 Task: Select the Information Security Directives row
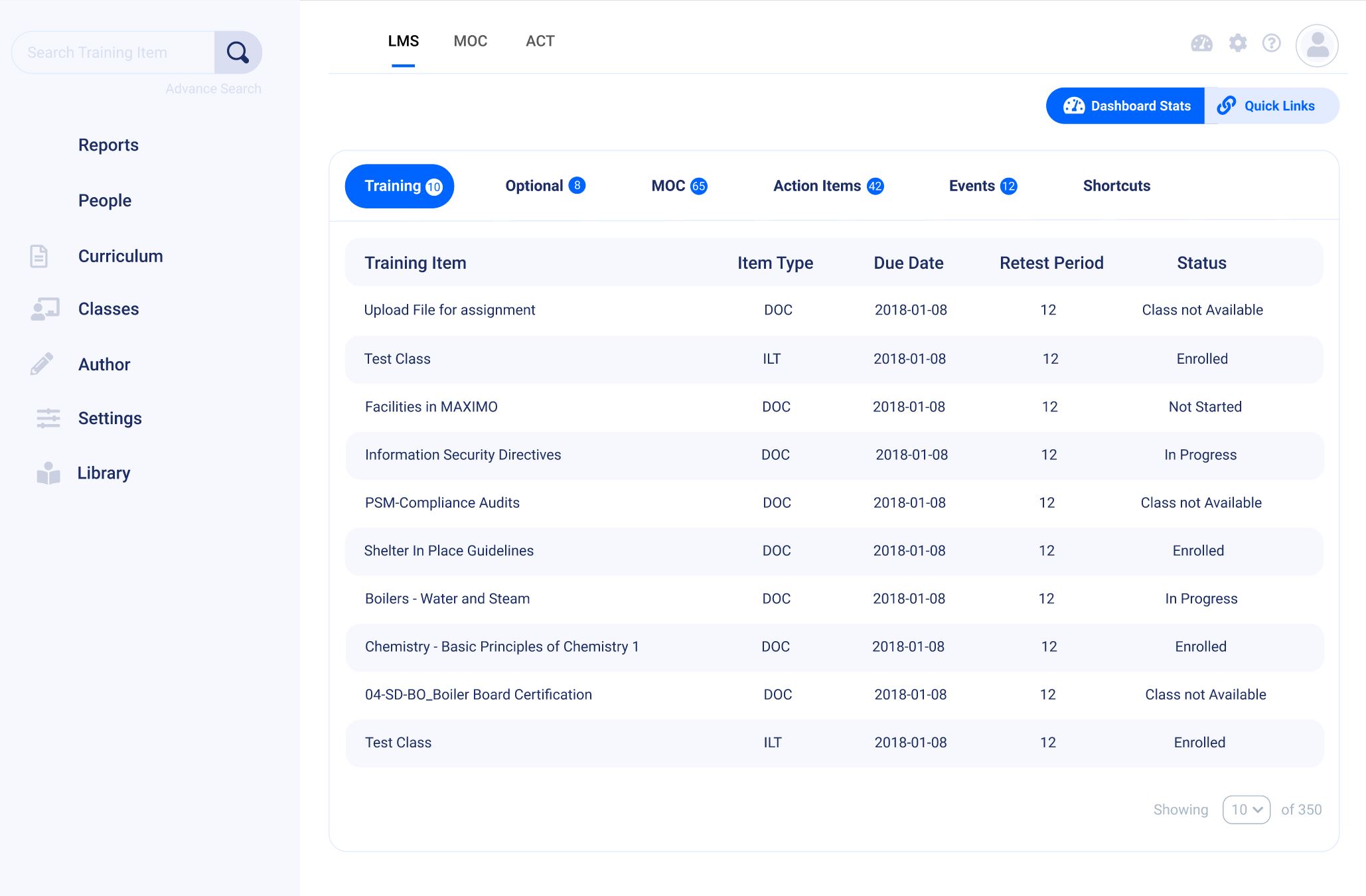coord(463,455)
